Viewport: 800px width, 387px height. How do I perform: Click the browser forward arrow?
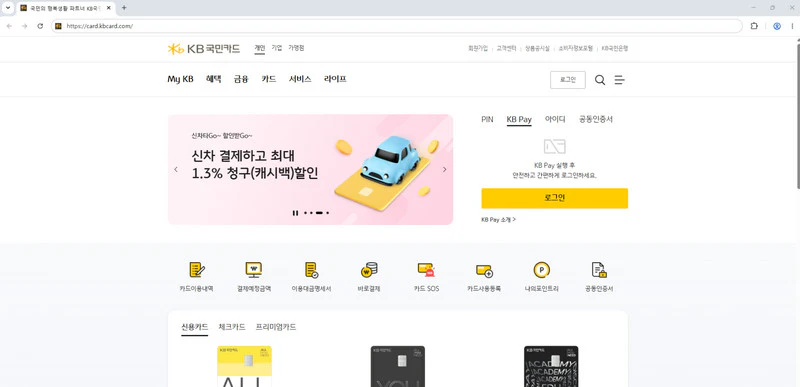24,26
